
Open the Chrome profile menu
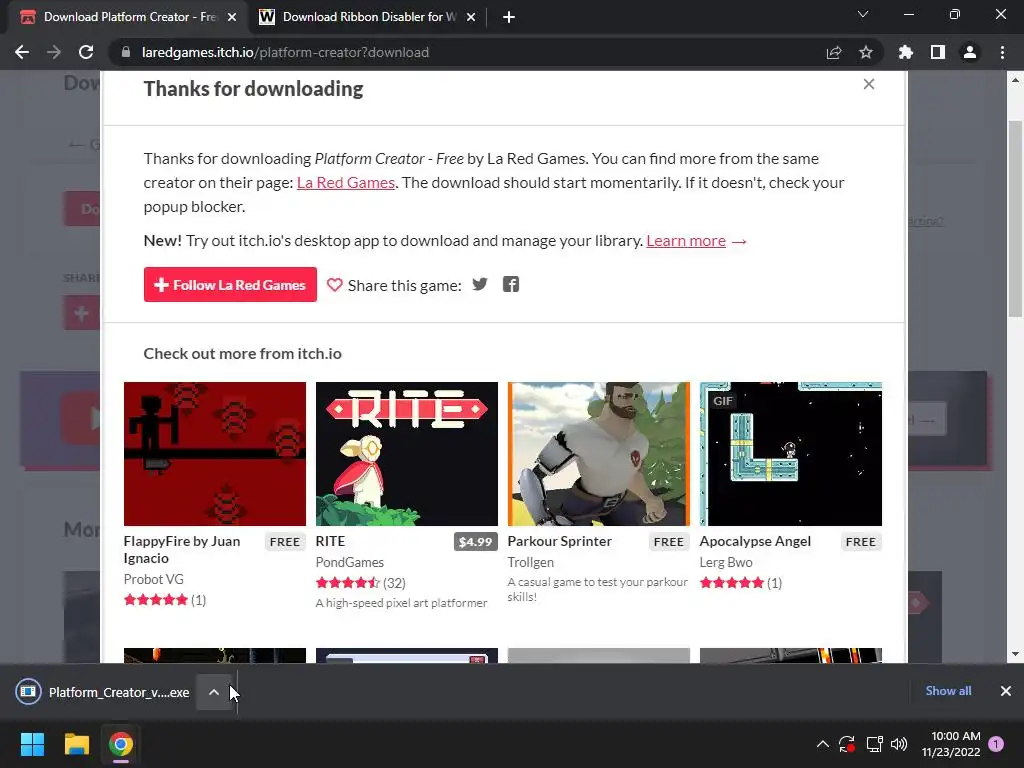[x=970, y=52]
